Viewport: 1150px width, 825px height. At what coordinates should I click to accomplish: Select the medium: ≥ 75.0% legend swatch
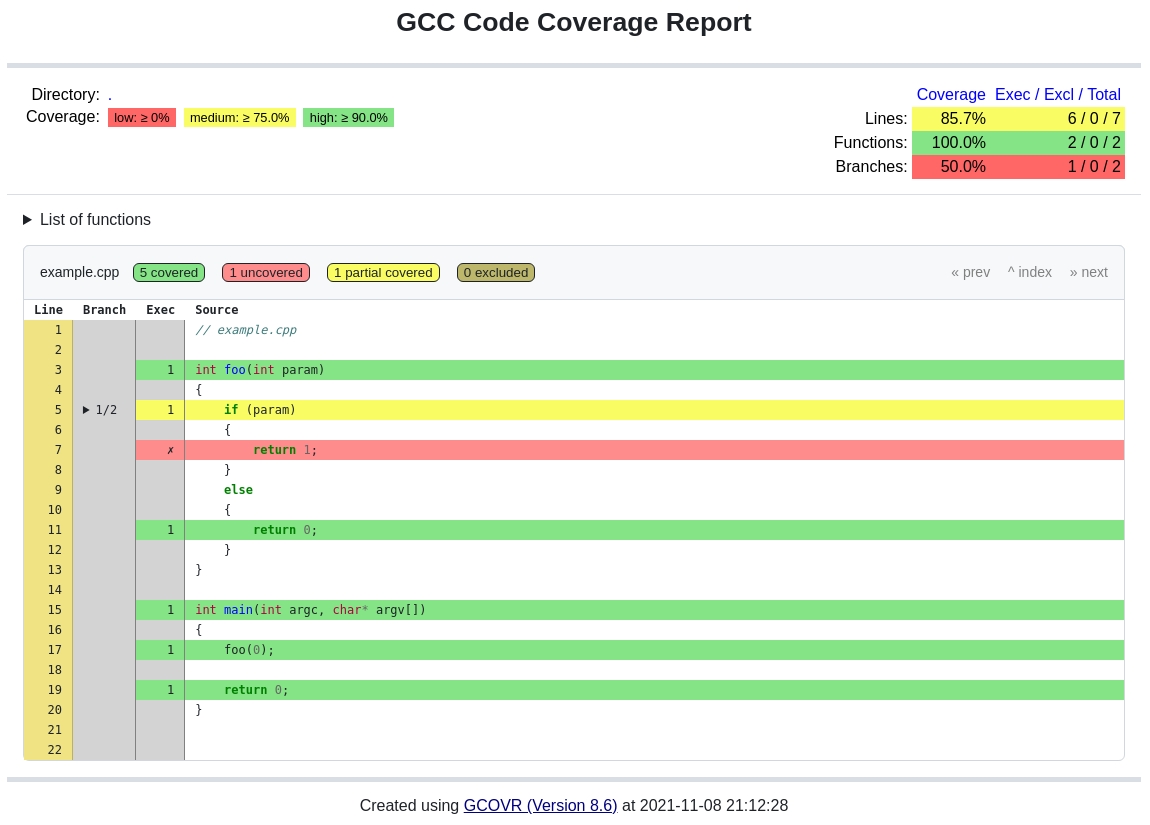tap(240, 117)
